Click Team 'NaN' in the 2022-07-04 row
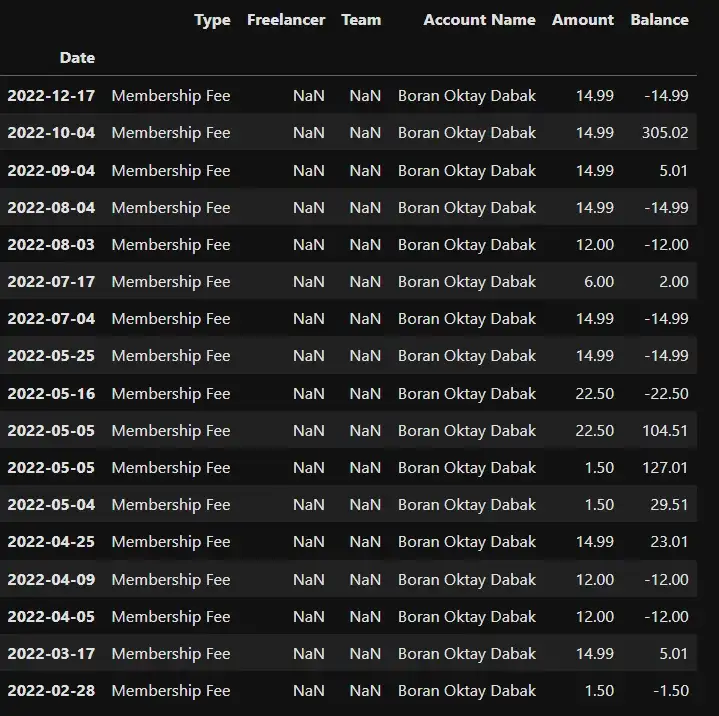The height and width of the screenshot is (716, 719). tap(365, 318)
